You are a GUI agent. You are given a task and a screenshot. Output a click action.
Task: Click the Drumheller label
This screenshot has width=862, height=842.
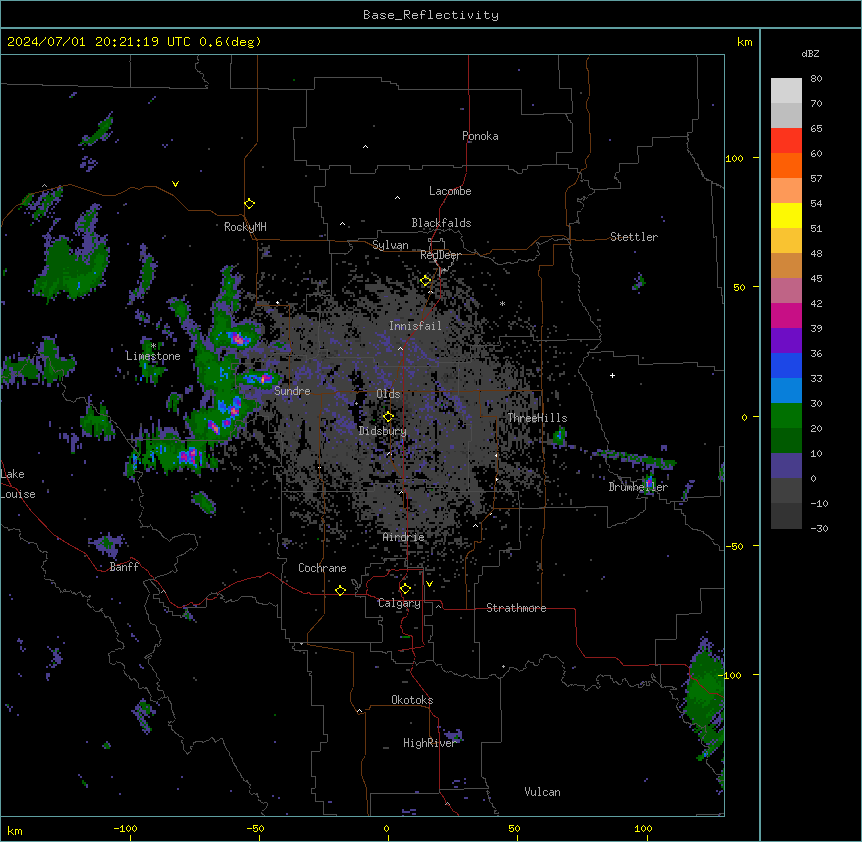tap(638, 487)
